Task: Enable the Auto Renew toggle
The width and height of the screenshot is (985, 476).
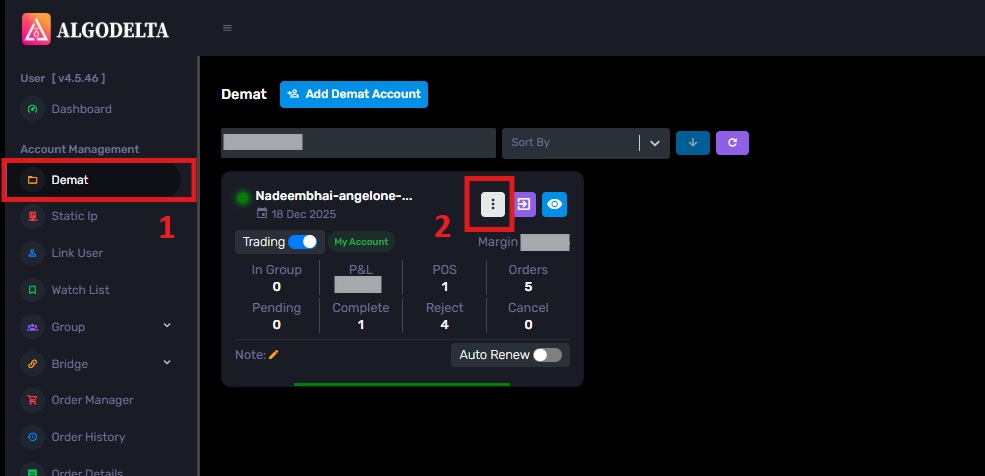Action: [x=547, y=355]
